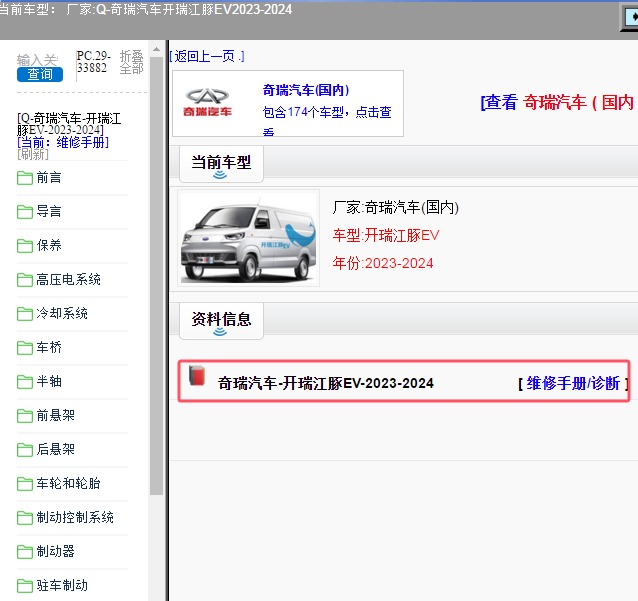The image size is (638, 601).
Task: Click the 厂家:奇瑞汽车(国内) text
Action: pos(395,208)
